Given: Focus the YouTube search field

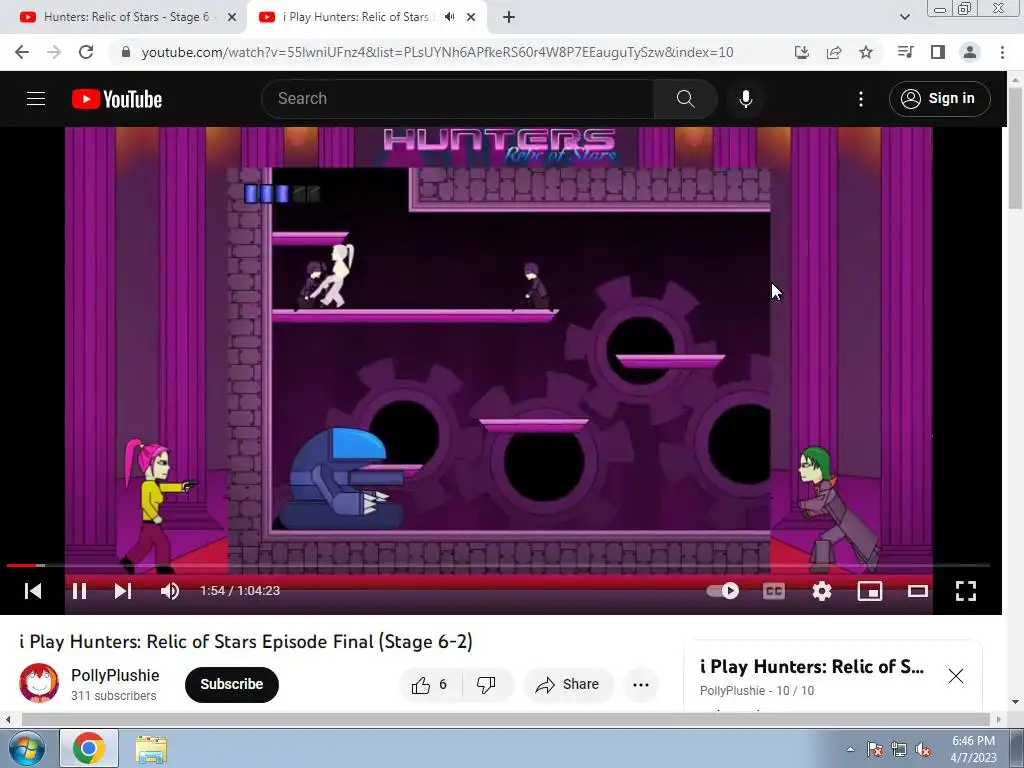Looking at the screenshot, I should point(457,99).
